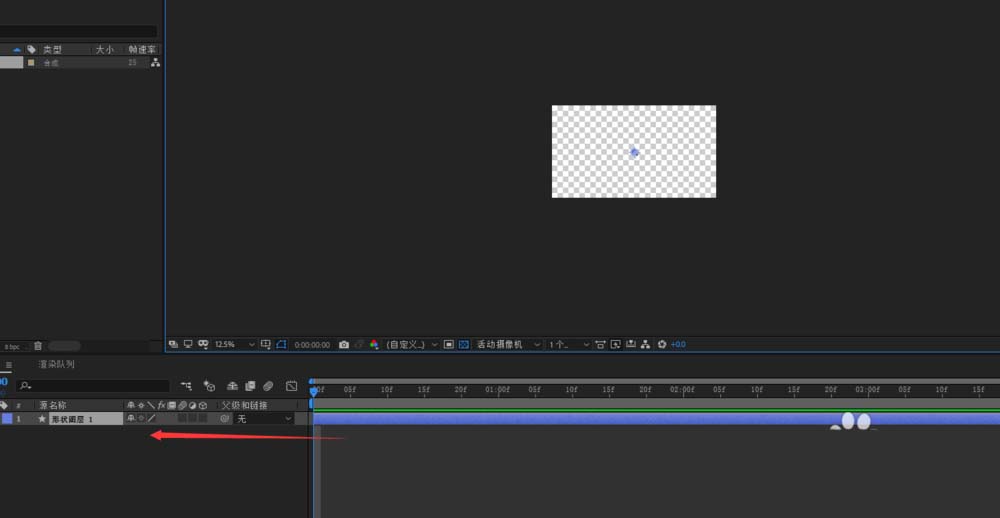The width and height of the screenshot is (1000, 518).
Task: Delete selected project items with trash icon
Action: tap(38, 346)
